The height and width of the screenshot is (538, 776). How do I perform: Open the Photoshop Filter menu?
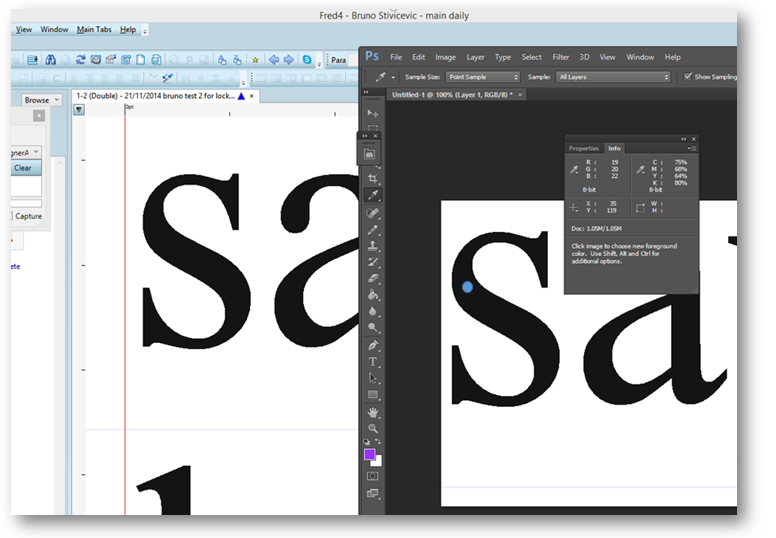[x=561, y=57]
